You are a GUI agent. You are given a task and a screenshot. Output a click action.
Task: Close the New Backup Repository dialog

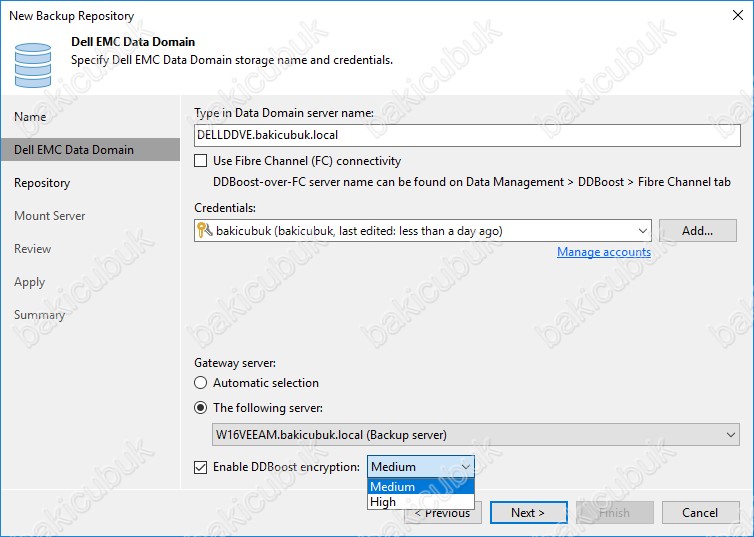click(738, 15)
